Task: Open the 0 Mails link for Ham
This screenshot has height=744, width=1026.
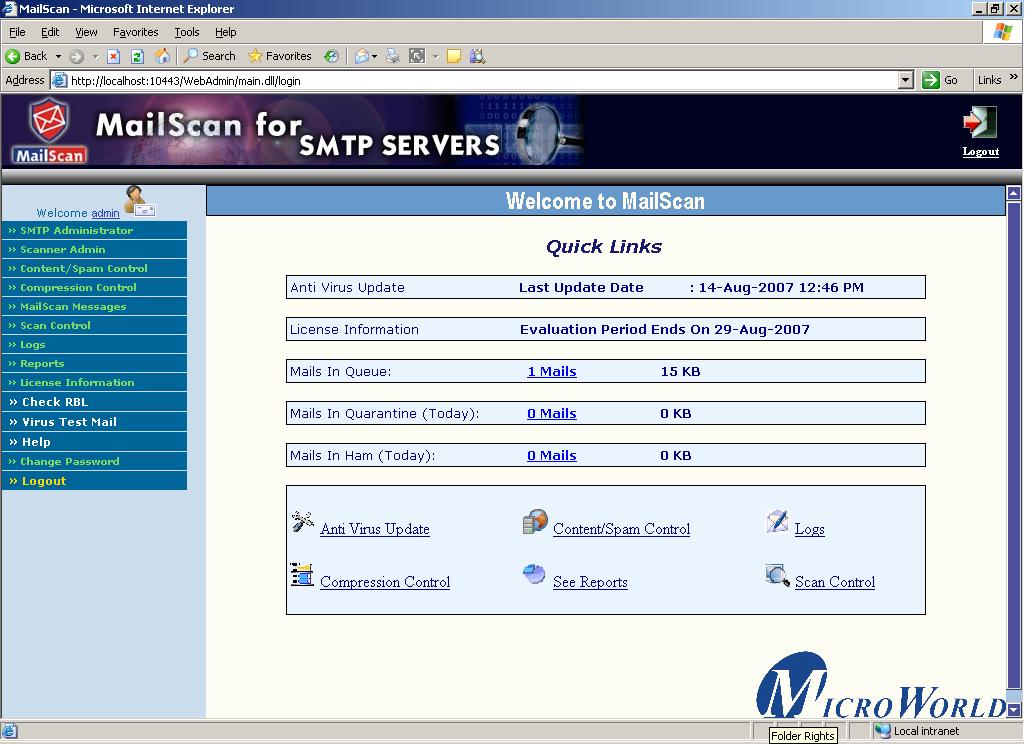Action: click(x=552, y=455)
